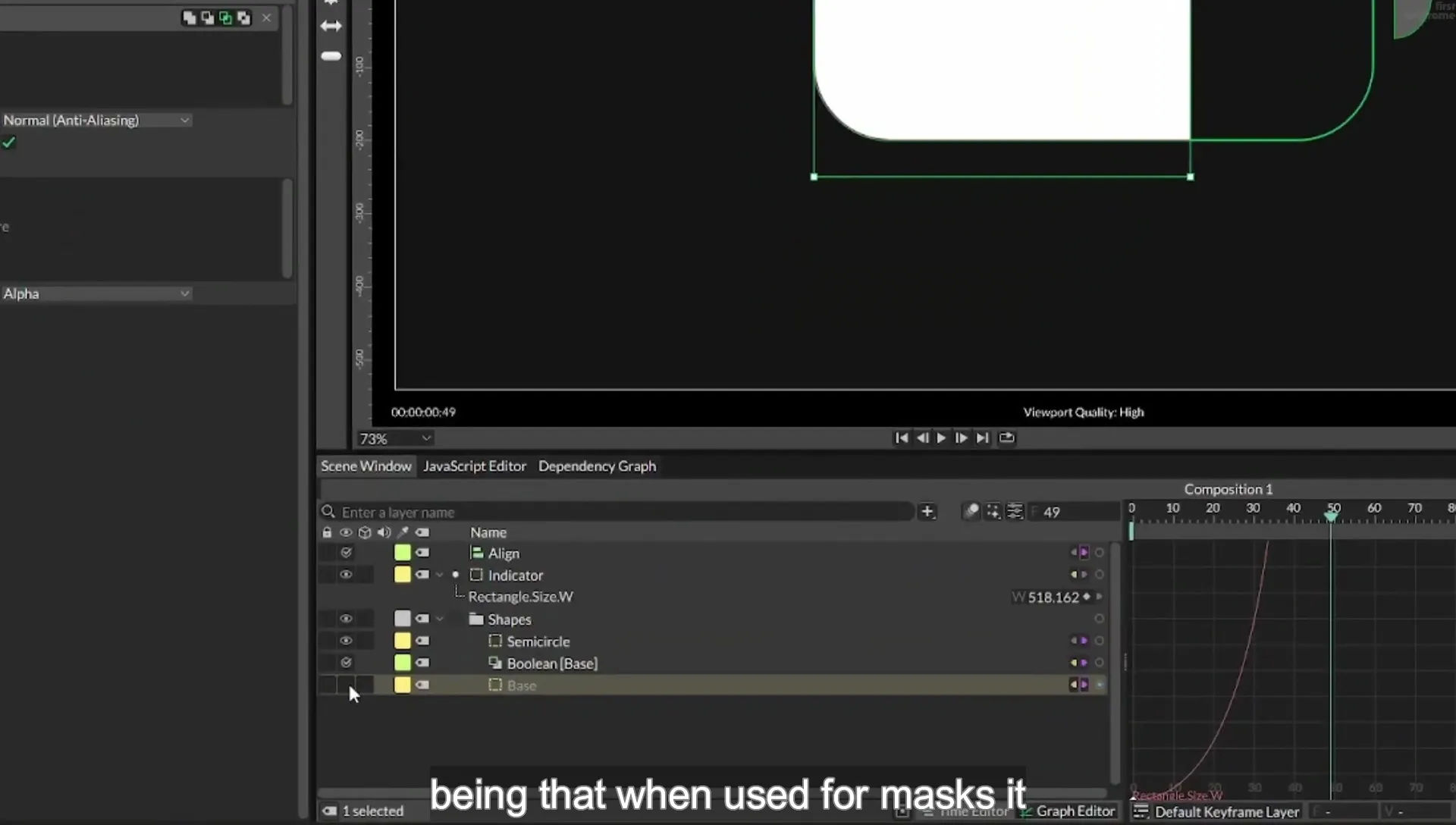Click the lock column header icon

tap(327, 532)
